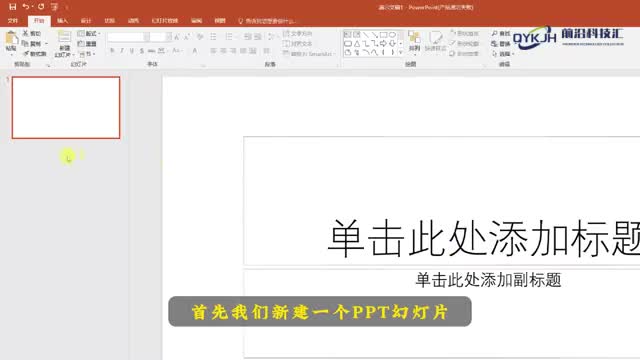Click the New Slide (新建幻灯片) icon

[64, 37]
